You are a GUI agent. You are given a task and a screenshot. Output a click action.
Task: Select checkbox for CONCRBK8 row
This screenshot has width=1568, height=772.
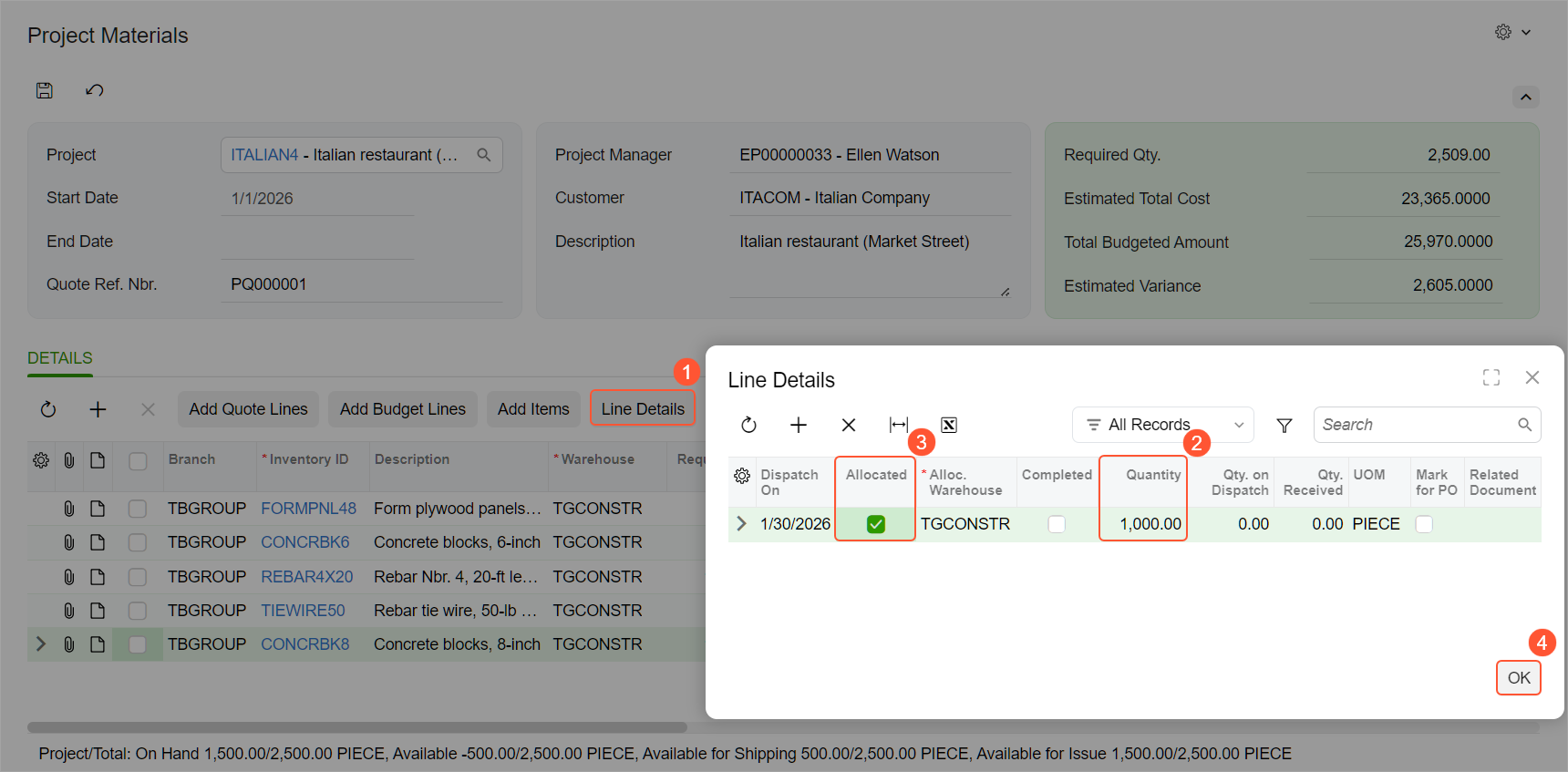pos(138,644)
